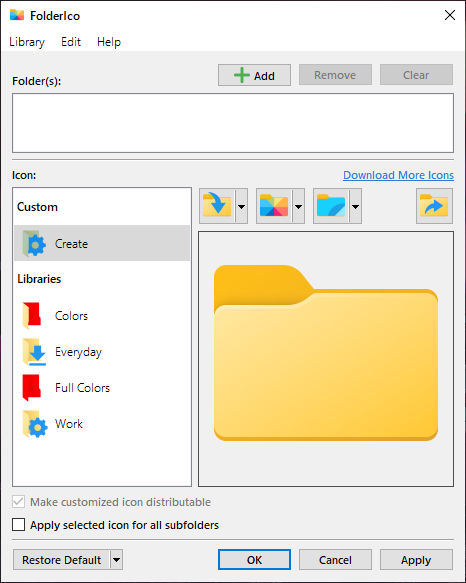Image resolution: width=466 pixels, height=583 pixels.
Task: Open the Edit menu
Action: (71, 42)
